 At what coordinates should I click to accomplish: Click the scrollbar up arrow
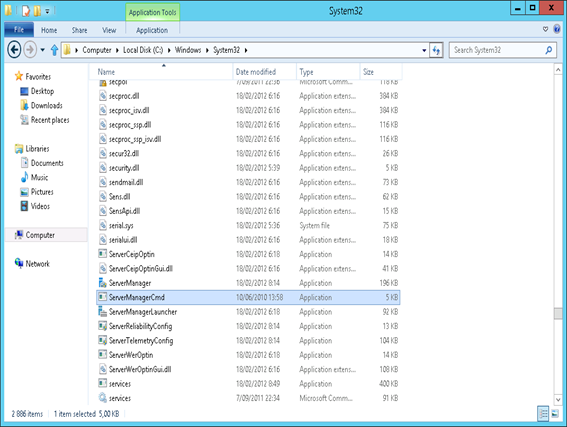(558, 69)
